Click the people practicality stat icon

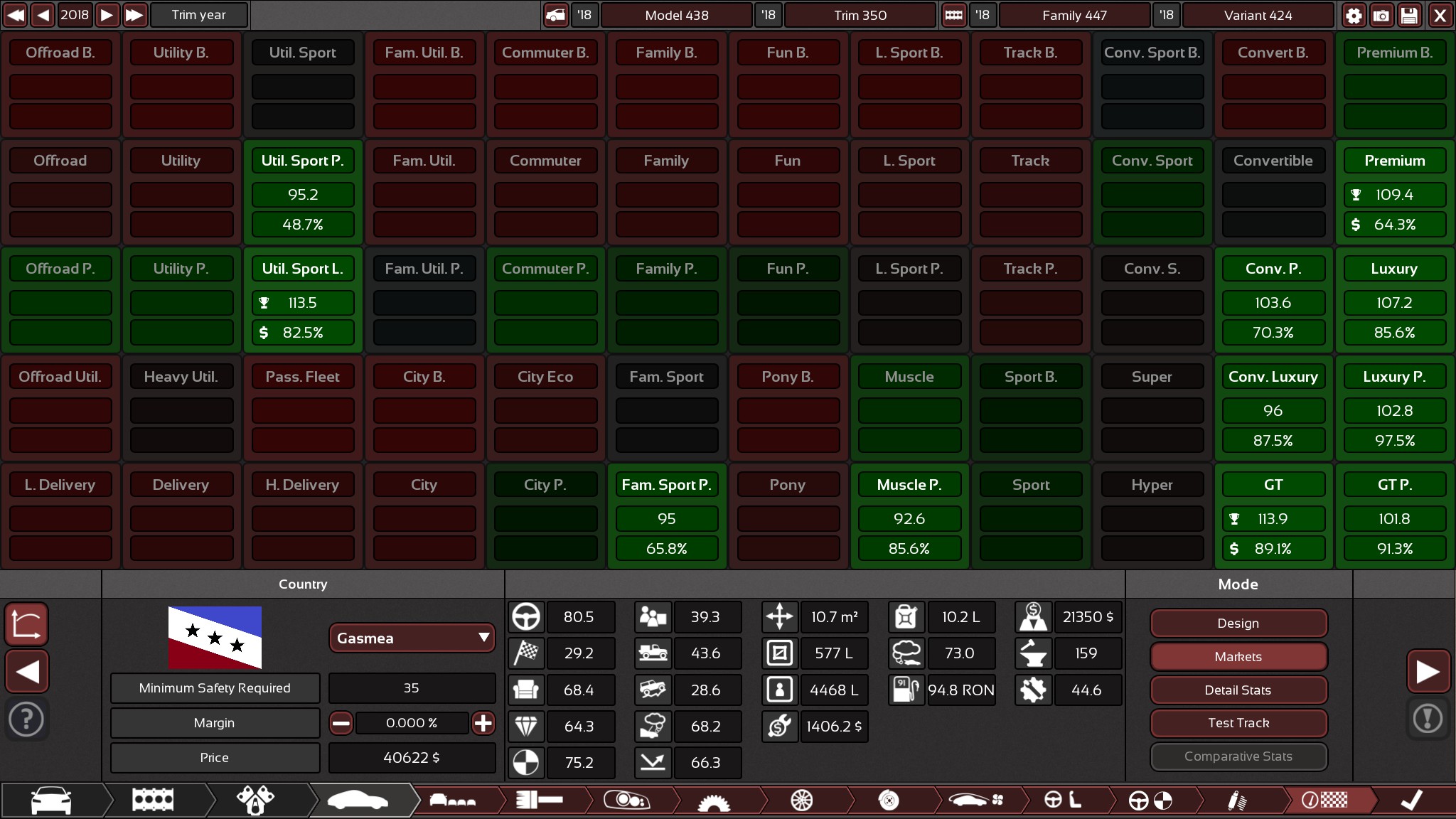tap(653, 616)
